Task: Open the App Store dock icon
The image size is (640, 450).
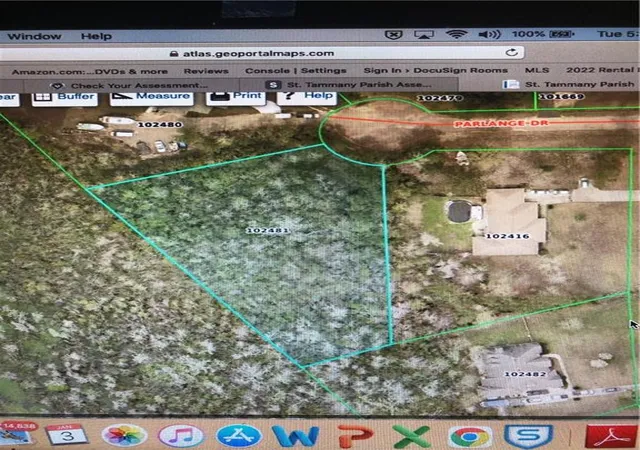Action: (238, 436)
